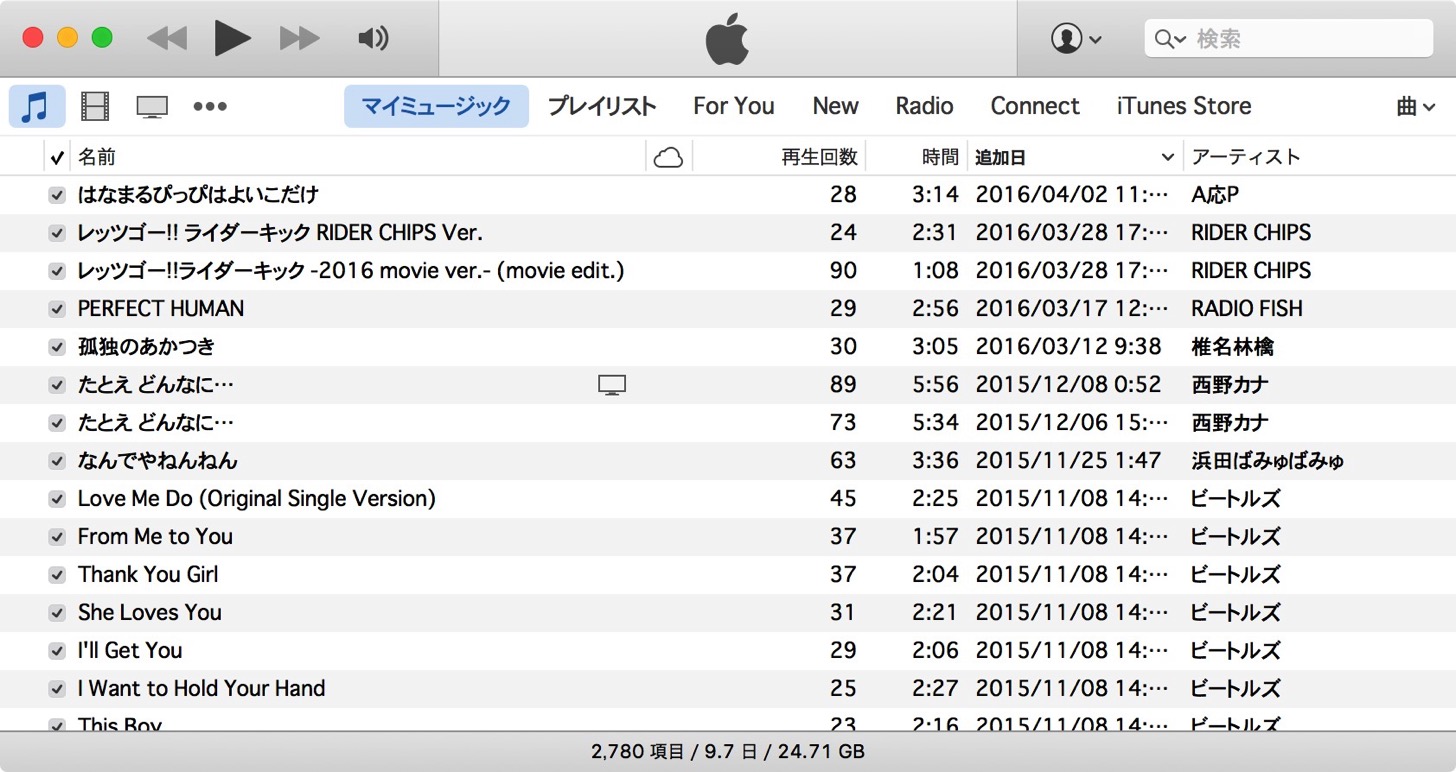Open the New tab
The image size is (1456, 772).
tap(835, 106)
